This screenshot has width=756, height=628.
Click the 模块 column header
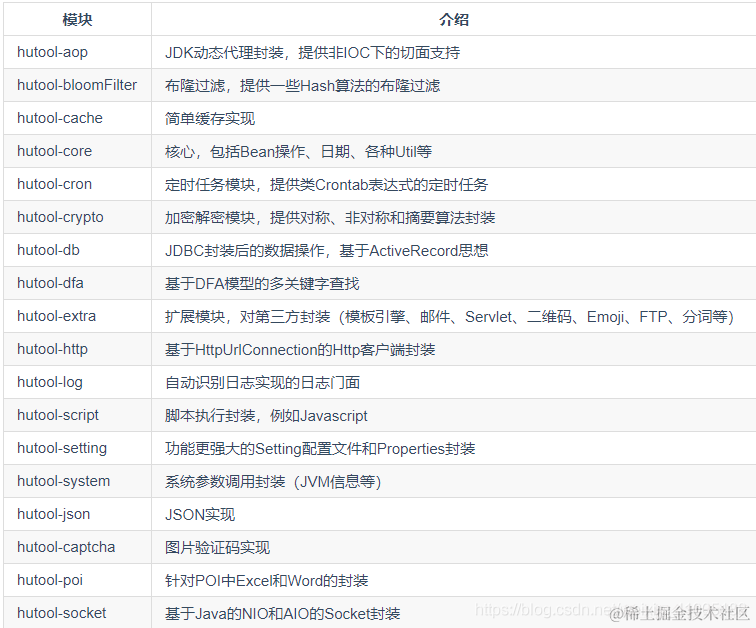click(x=77, y=20)
